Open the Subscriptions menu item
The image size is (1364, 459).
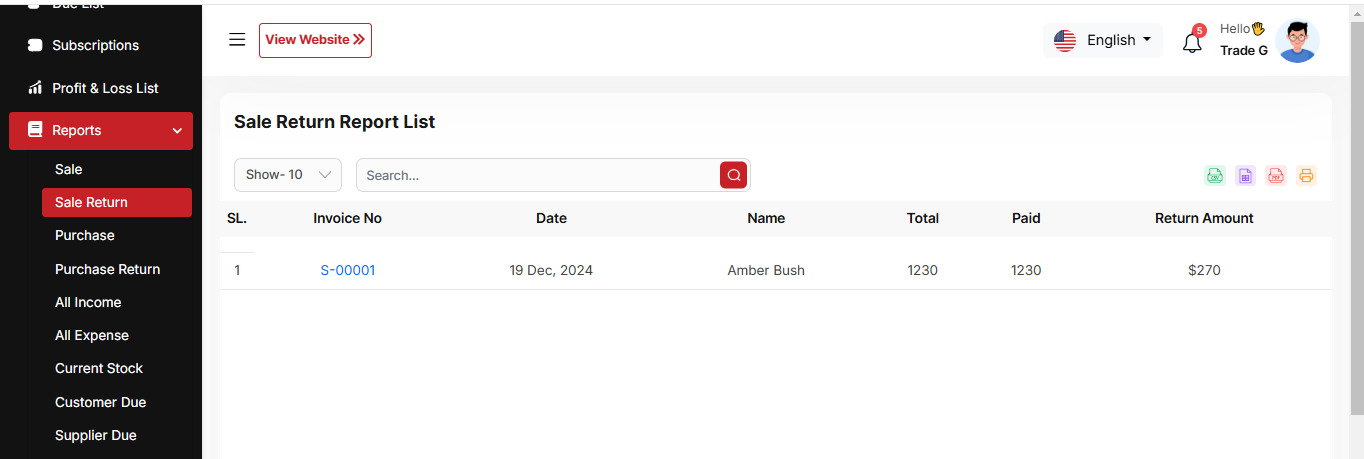click(x=95, y=45)
